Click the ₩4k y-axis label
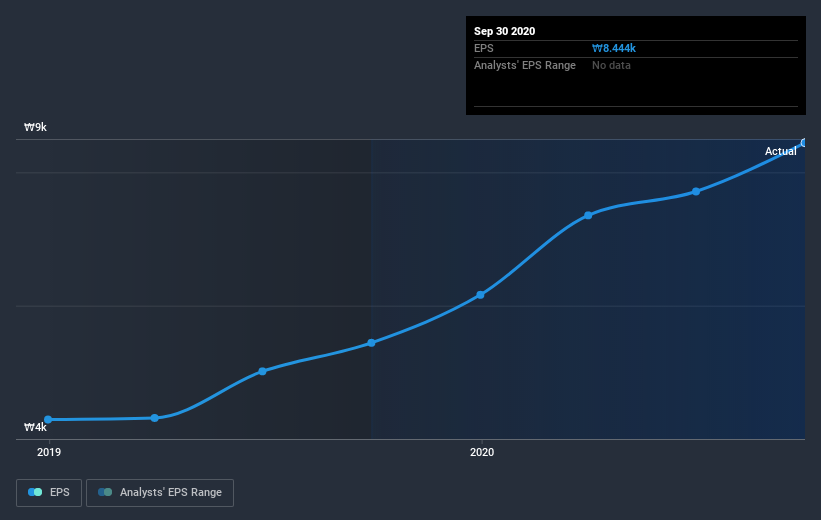This screenshot has height=520, width=821. click(x=36, y=427)
